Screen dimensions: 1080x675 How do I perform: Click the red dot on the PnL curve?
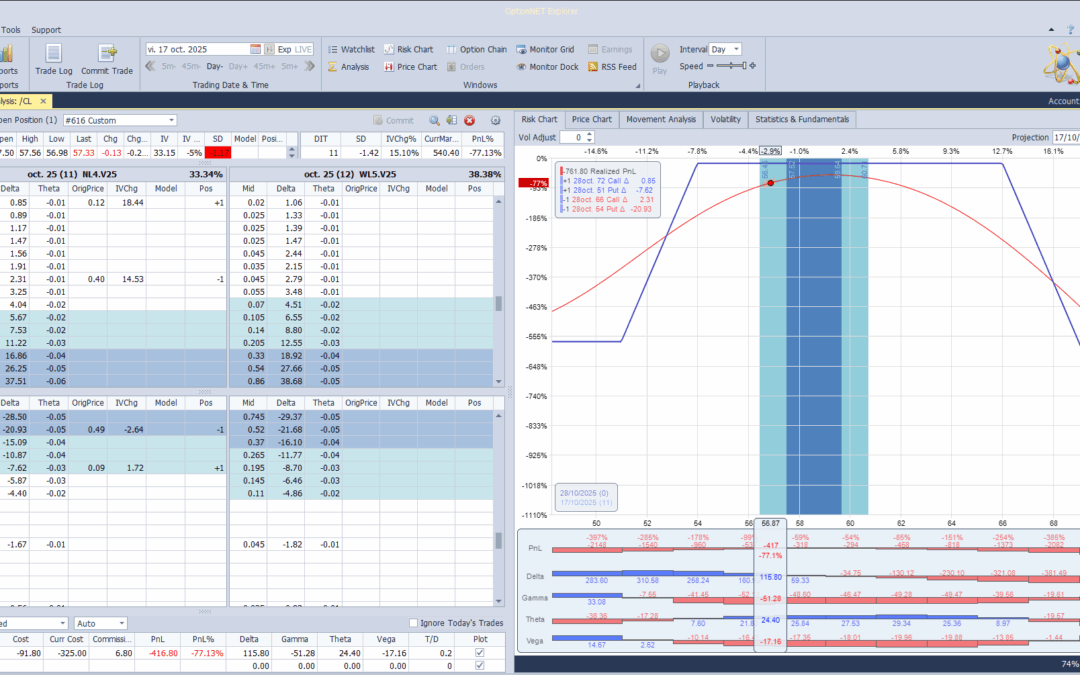tap(771, 183)
